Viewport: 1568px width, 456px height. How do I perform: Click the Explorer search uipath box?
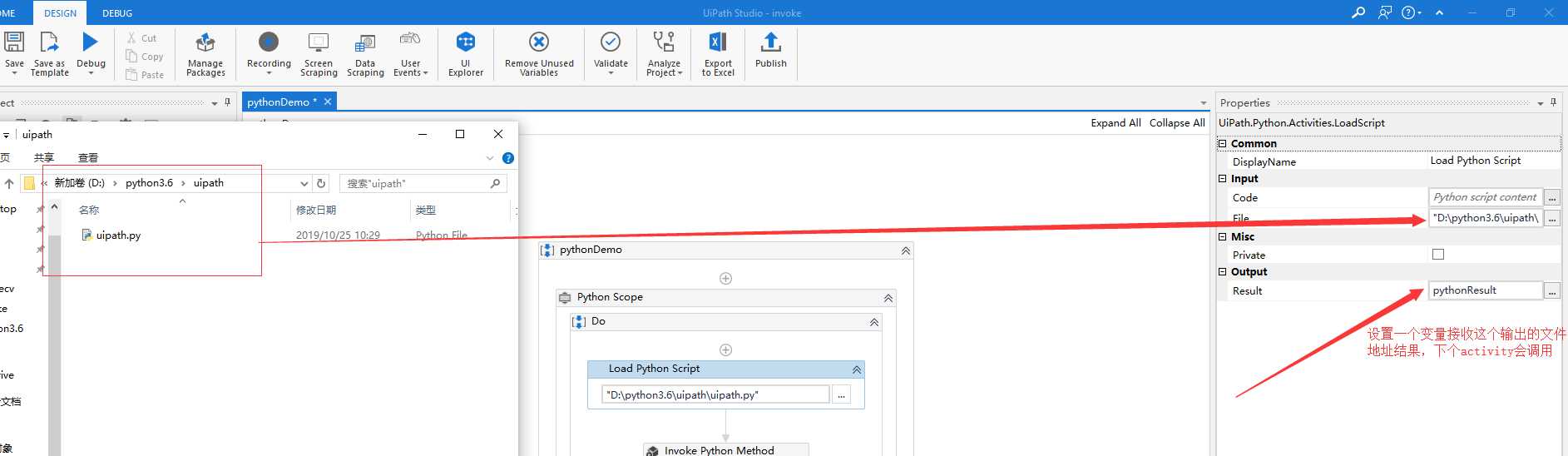[x=423, y=183]
